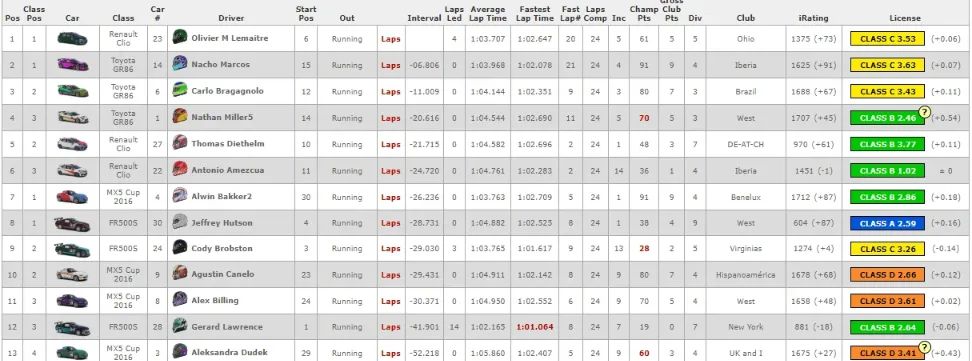Viewport: 972px width, 361px height.
Task: Click Olivier M Lemaitre's helmet icon
Action: coord(180,37)
